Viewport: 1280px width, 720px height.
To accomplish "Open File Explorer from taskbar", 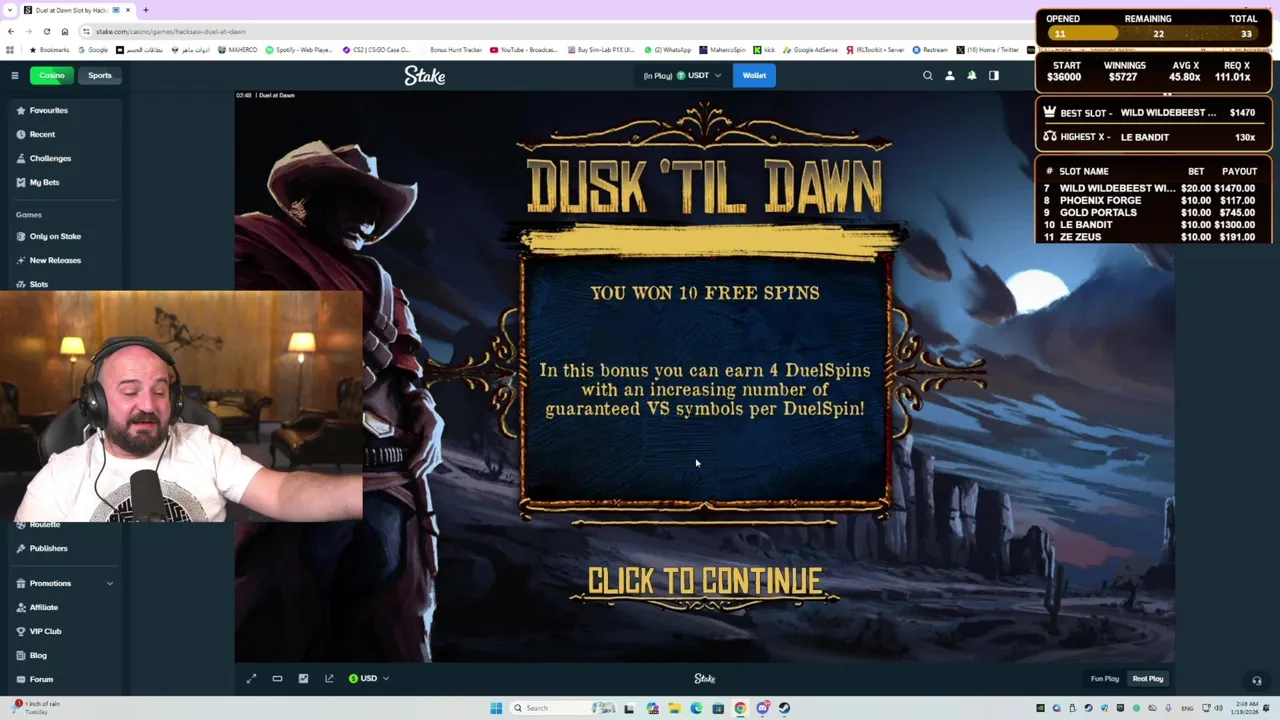I will (674, 708).
